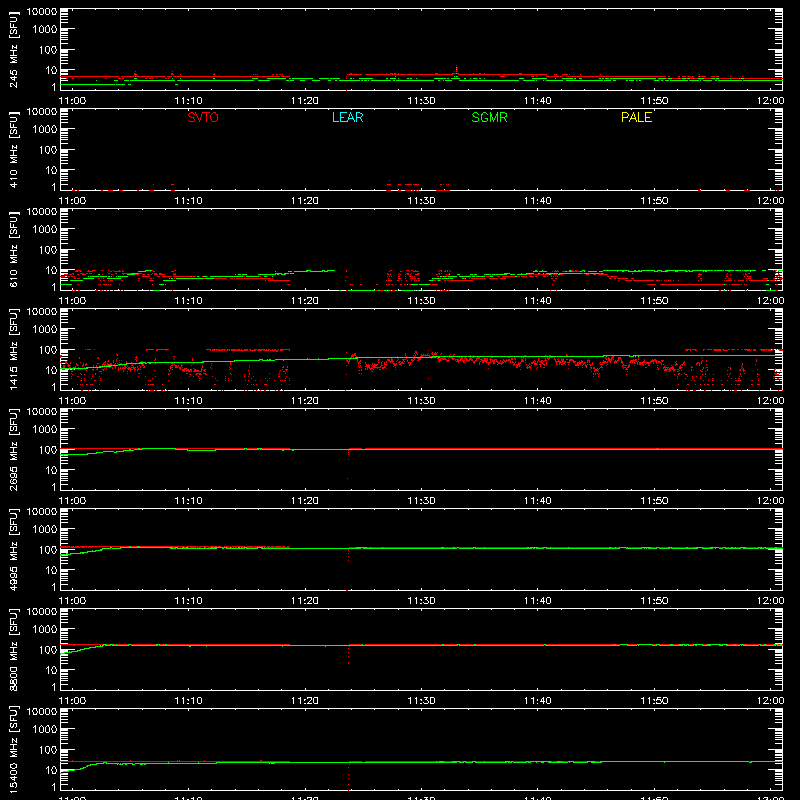Select the 410 MHz [SFU] axis title

pos(13,149)
